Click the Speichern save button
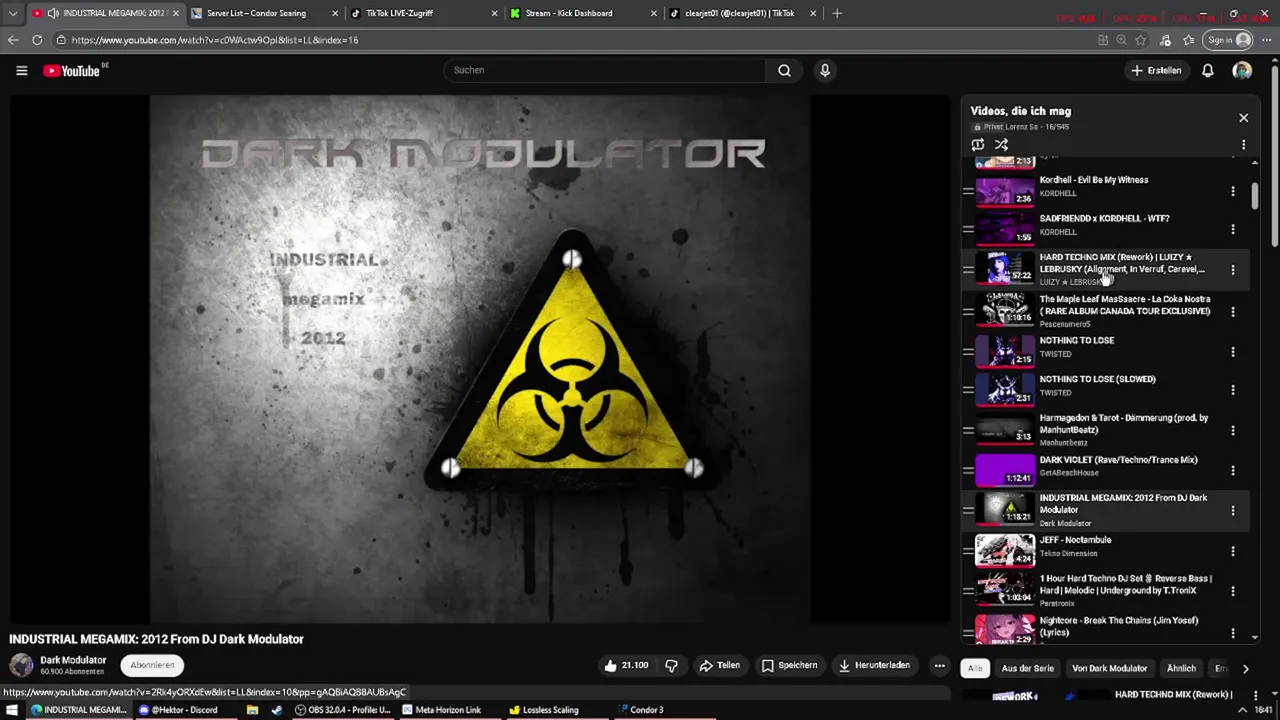The image size is (1280, 720). (x=789, y=665)
